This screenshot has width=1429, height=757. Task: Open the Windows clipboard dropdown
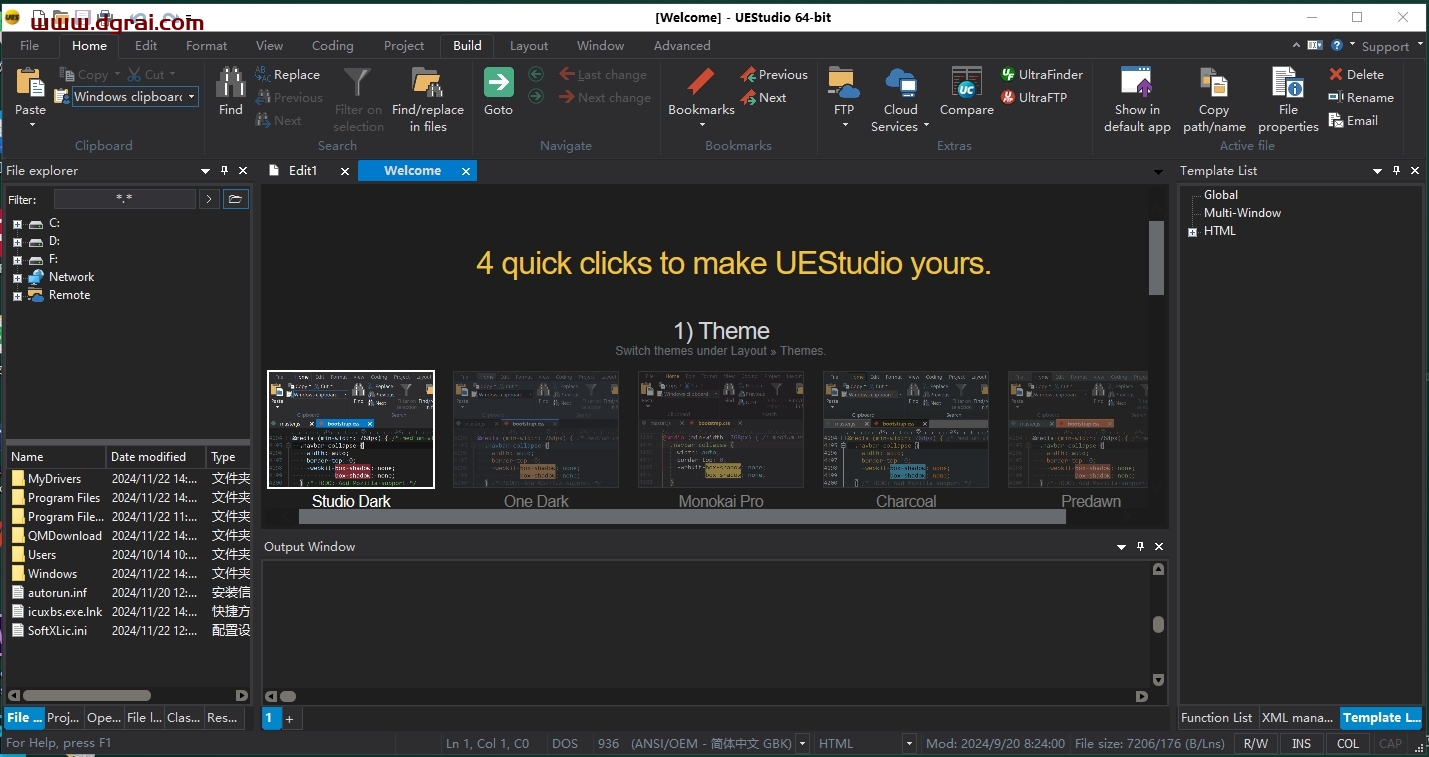point(191,97)
